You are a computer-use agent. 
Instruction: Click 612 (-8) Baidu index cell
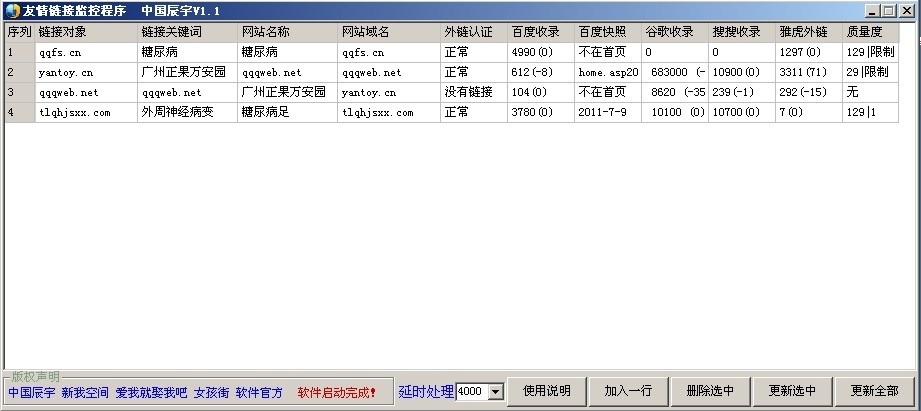540,72
